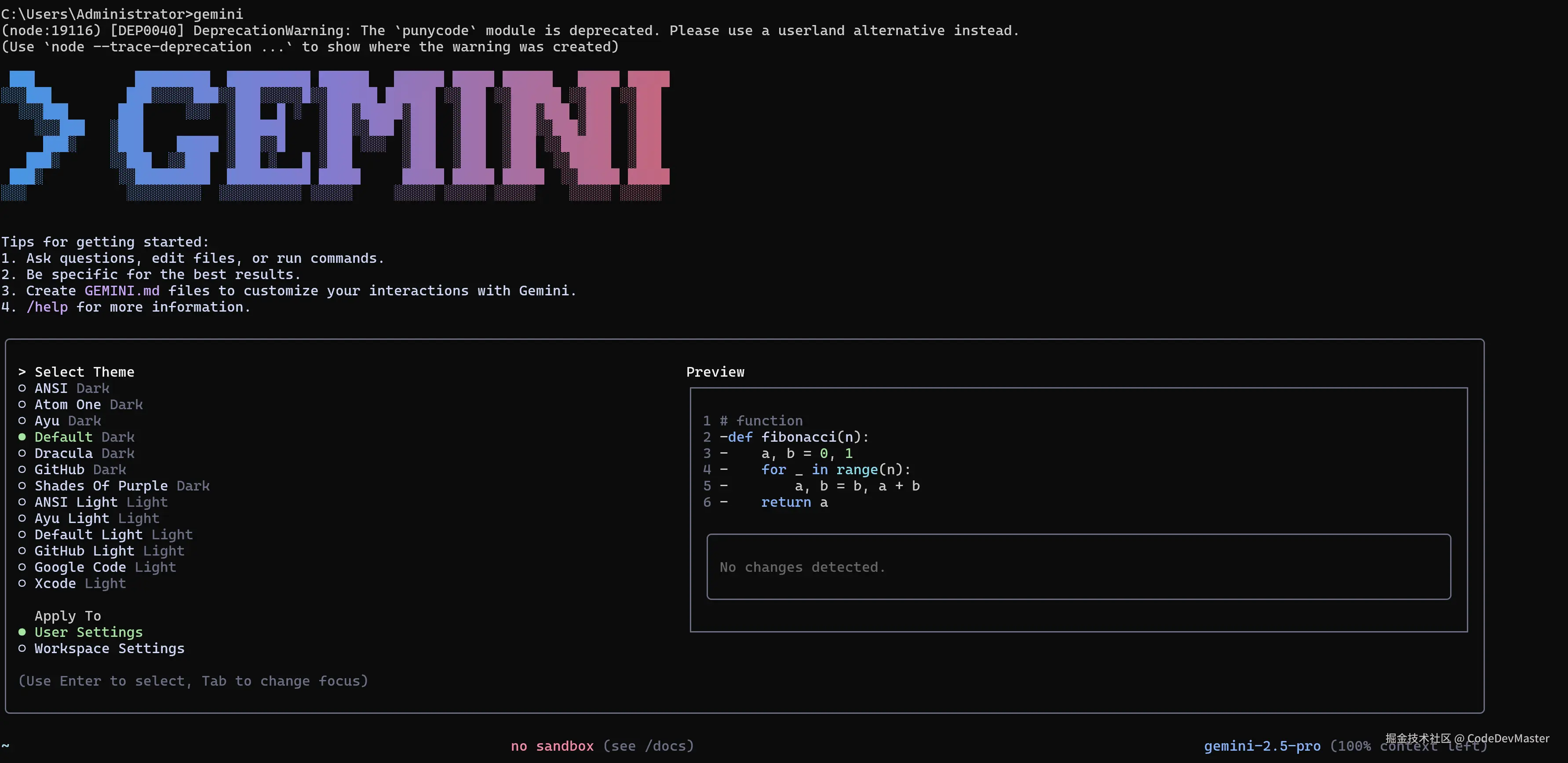Click the (see /docs) status hint

pos(648,746)
